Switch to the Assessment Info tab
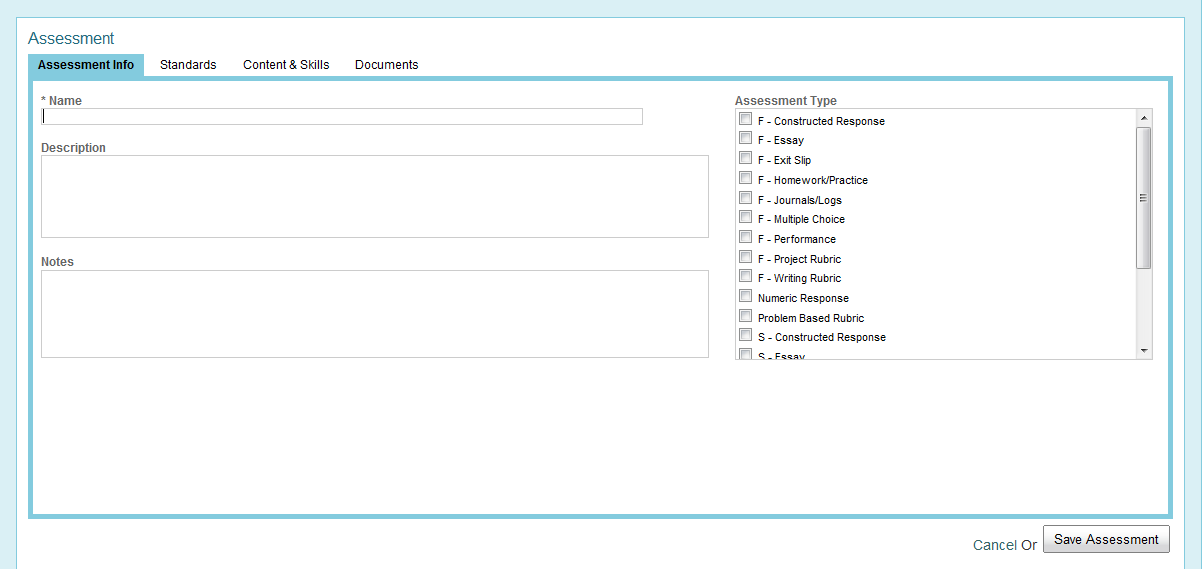Screen dimensions: 1202x569 tap(86, 65)
